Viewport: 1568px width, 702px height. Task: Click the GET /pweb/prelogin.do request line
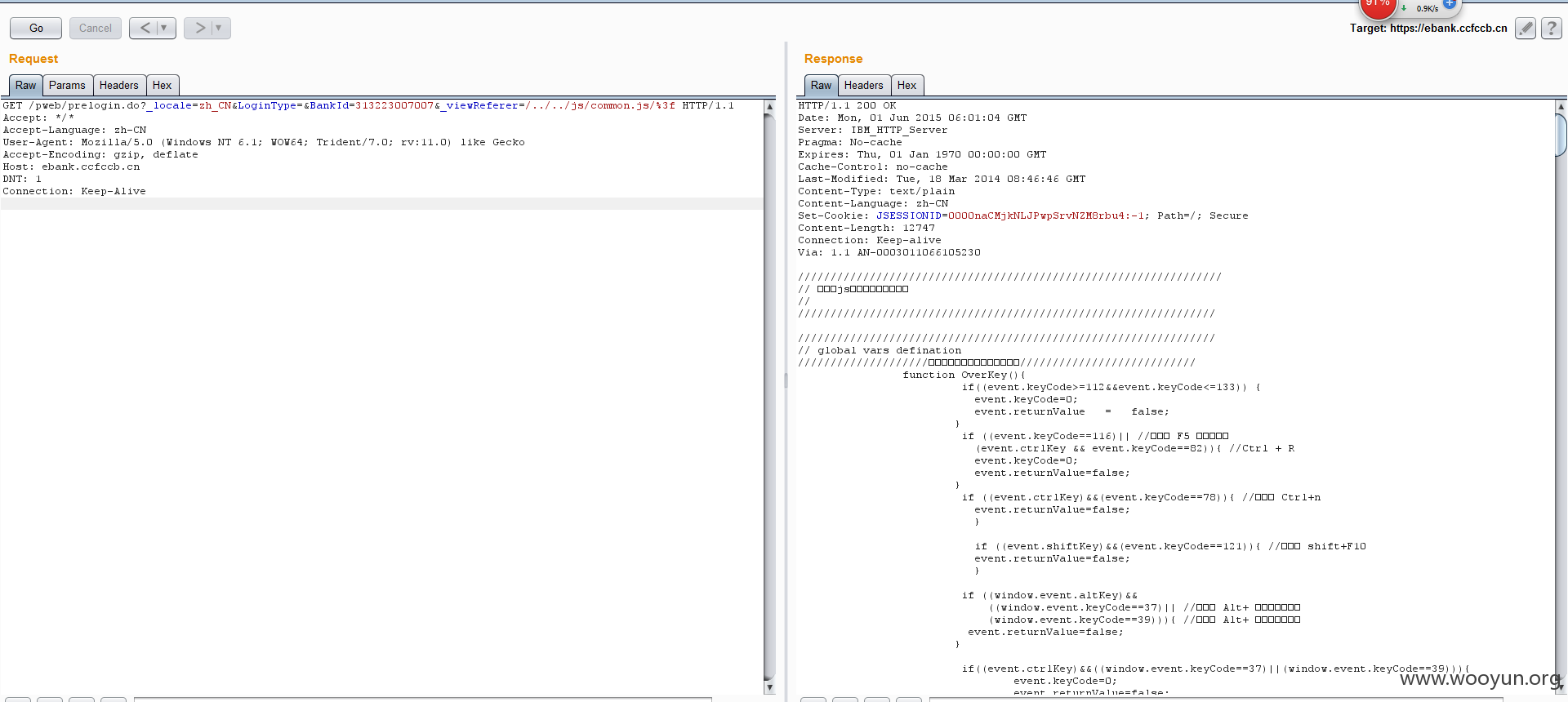pyautogui.click(x=368, y=105)
